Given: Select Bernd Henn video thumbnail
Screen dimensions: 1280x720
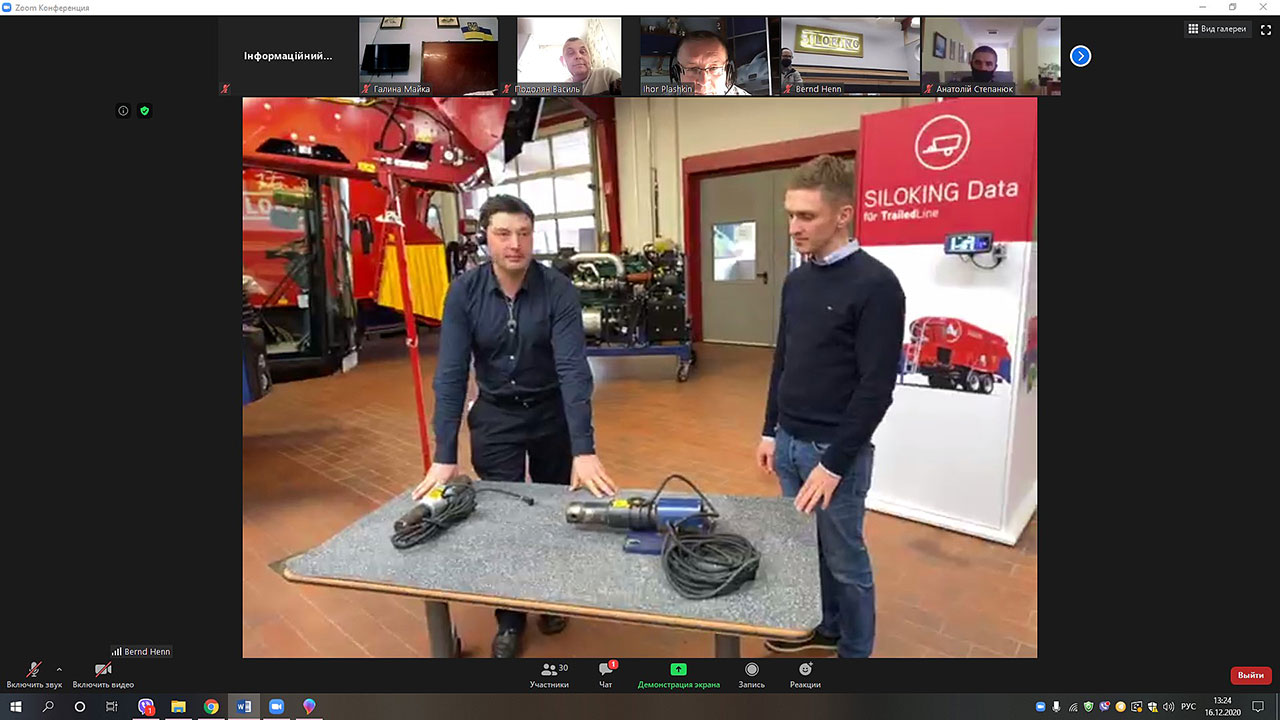Looking at the screenshot, I should pyautogui.click(x=850, y=56).
